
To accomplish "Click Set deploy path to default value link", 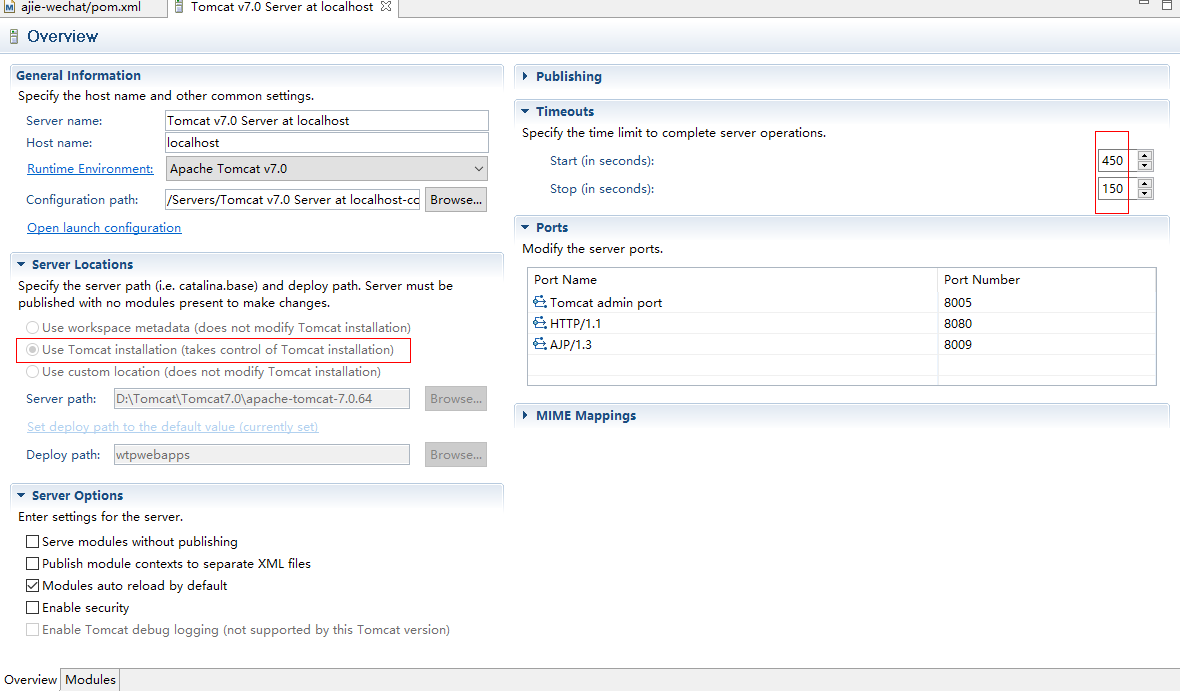I will pyautogui.click(x=172, y=426).
